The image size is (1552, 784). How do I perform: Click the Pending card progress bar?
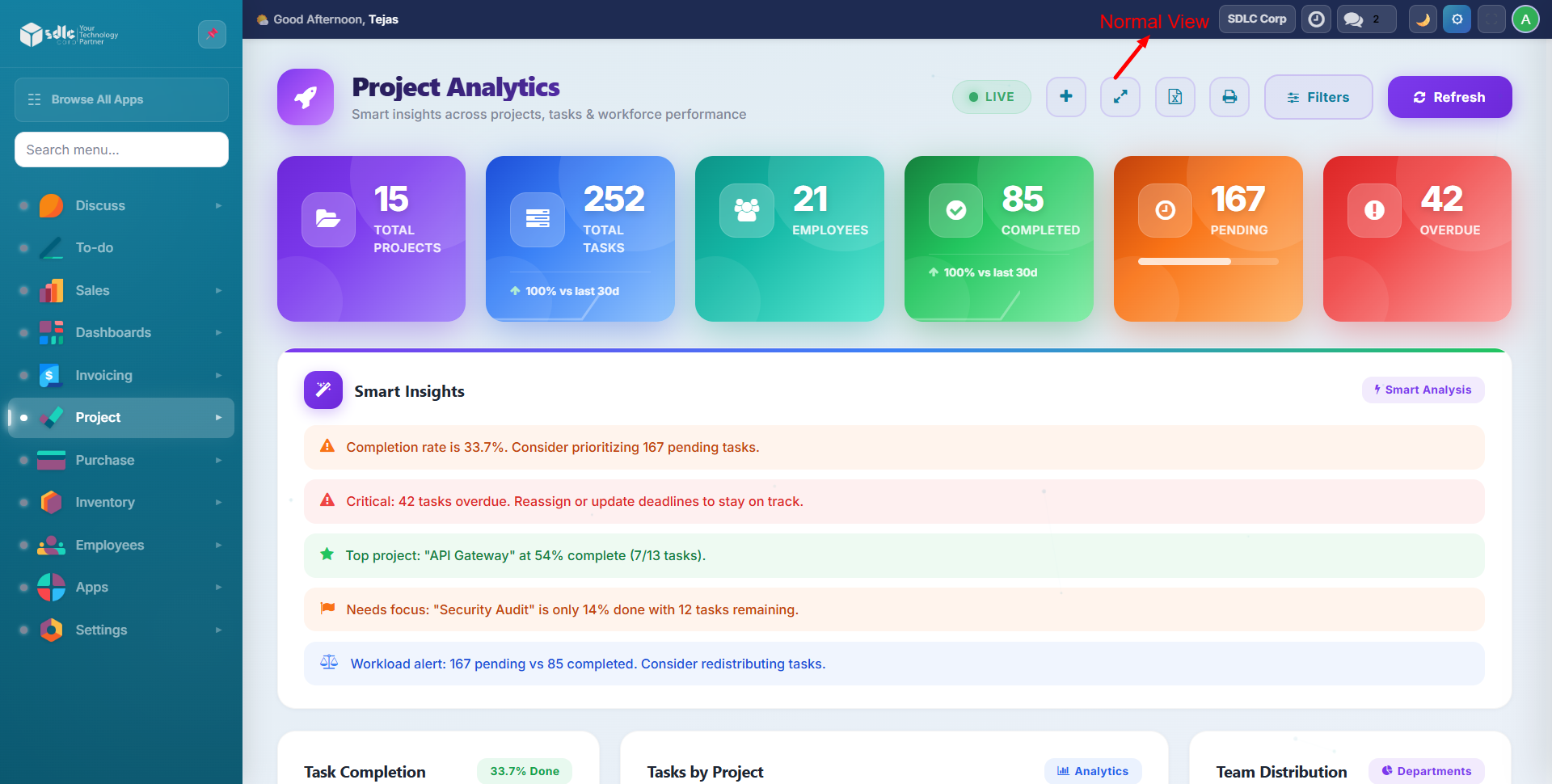click(1208, 262)
